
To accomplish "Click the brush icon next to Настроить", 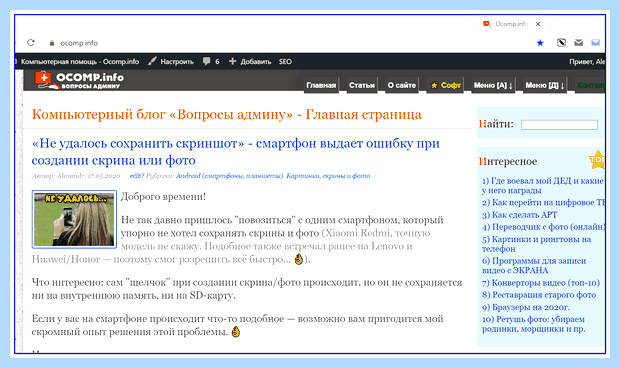I will pos(152,61).
